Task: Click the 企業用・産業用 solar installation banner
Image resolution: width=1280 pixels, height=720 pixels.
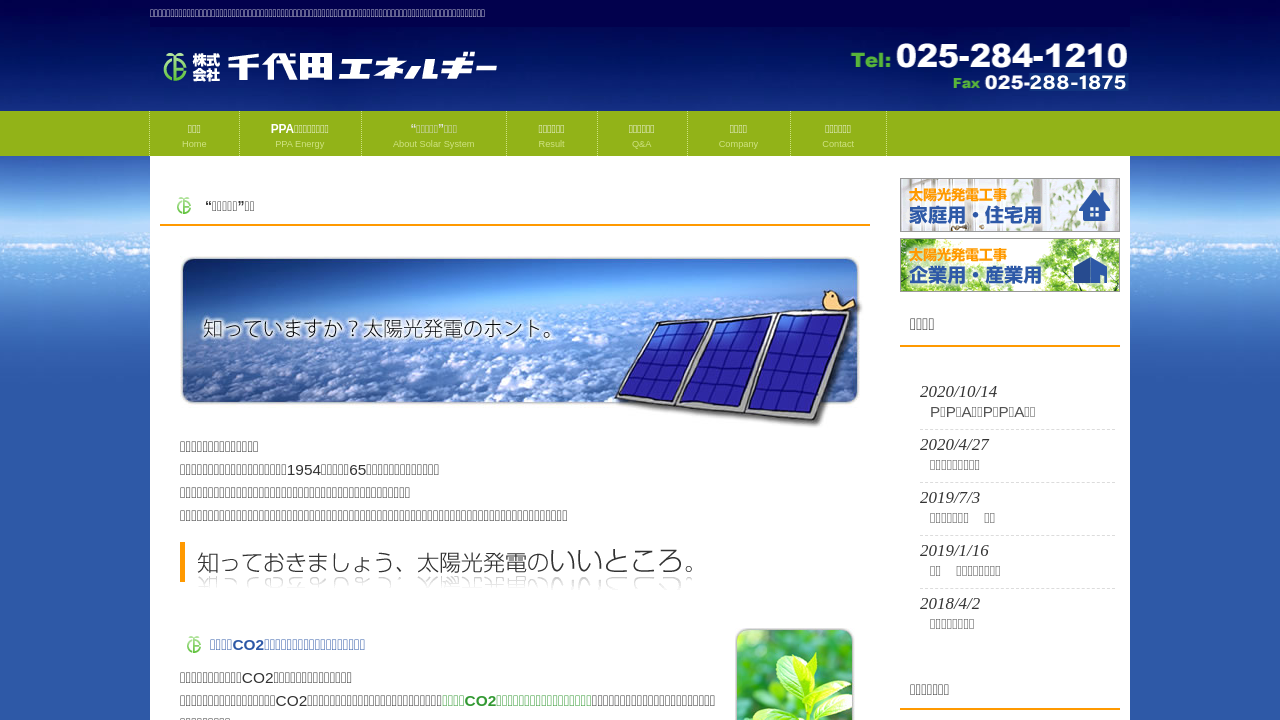Action: (x=1009, y=265)
